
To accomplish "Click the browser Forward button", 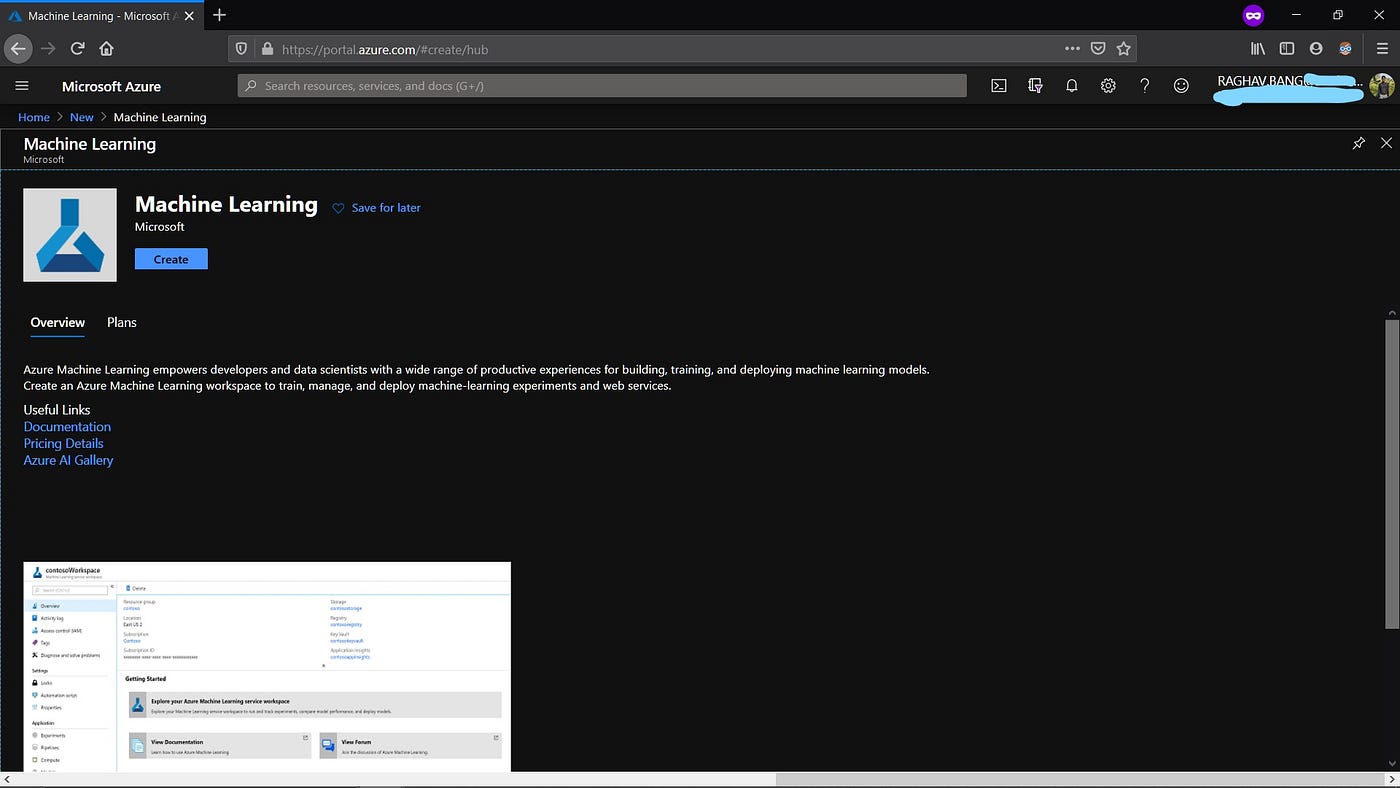I will (x=48, y=48).
